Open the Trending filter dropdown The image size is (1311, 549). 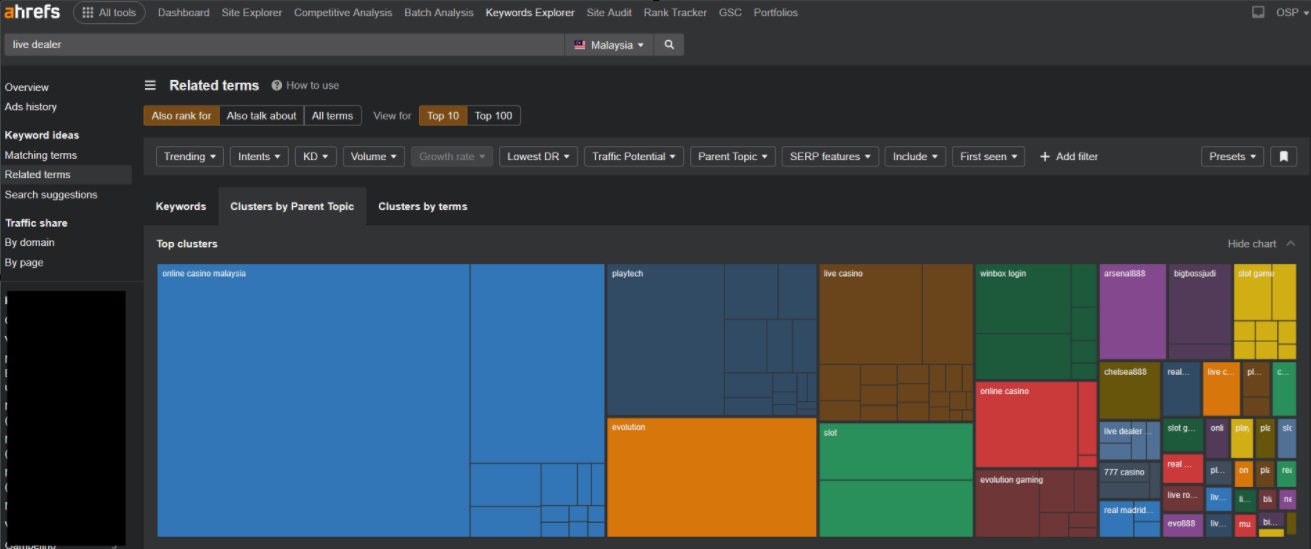tap(190, 156)
